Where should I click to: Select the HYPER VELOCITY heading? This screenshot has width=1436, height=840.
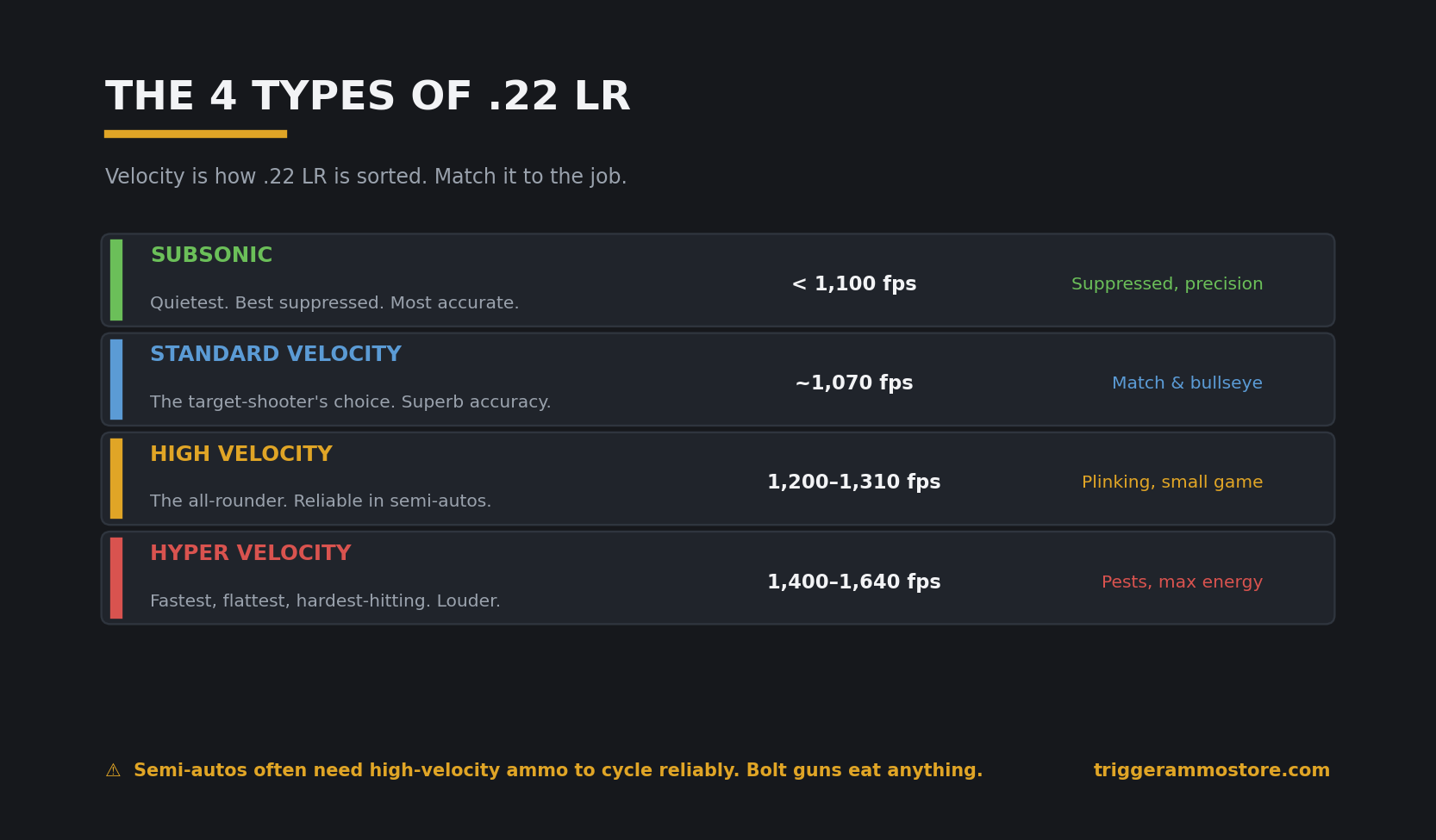[251, 553]
